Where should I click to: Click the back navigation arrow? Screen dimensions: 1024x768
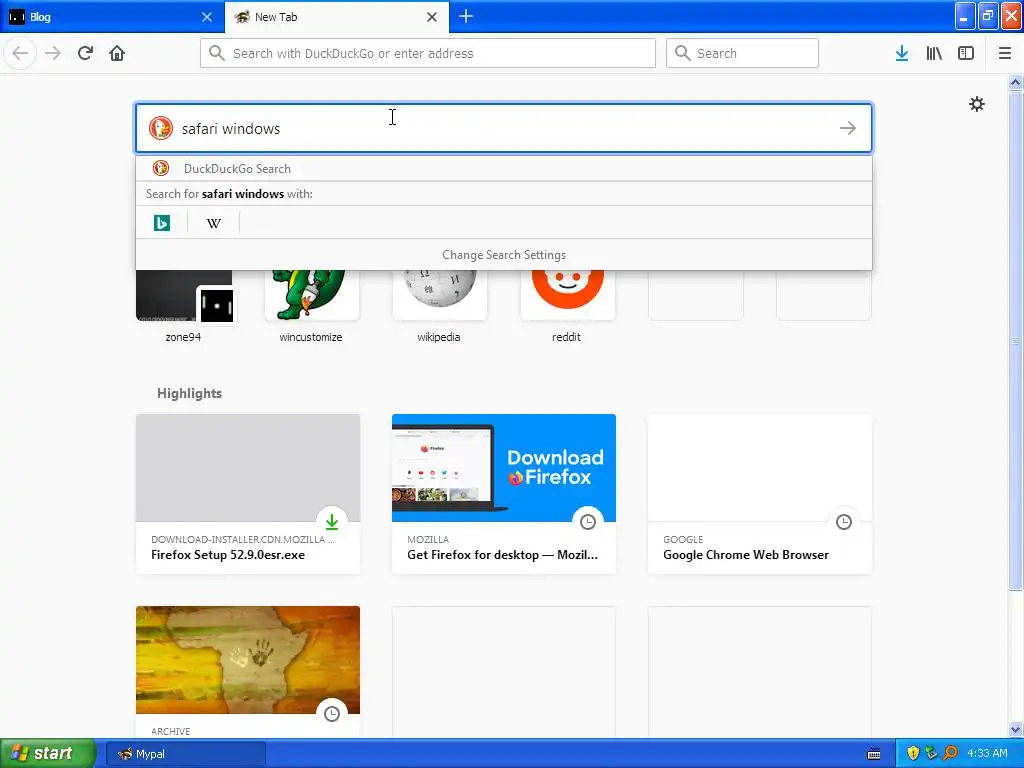[20, 53]
